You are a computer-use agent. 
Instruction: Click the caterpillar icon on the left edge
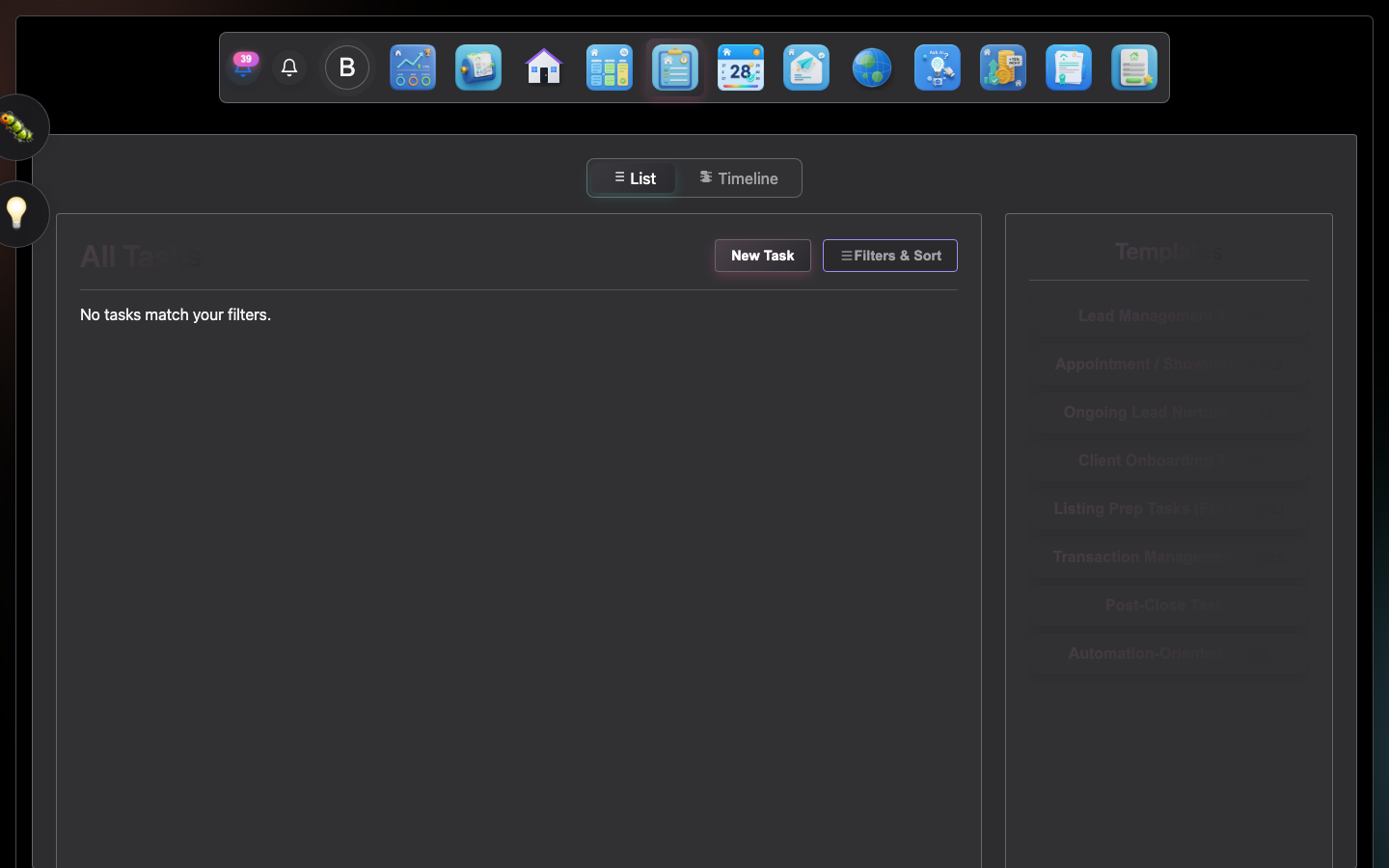[x=19, y=127]
